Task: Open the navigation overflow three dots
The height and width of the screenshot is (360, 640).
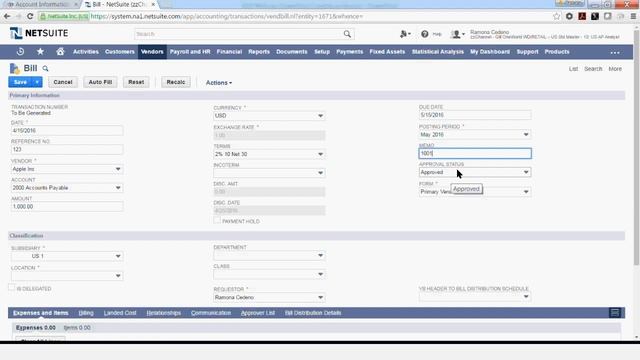Action: 615,52
